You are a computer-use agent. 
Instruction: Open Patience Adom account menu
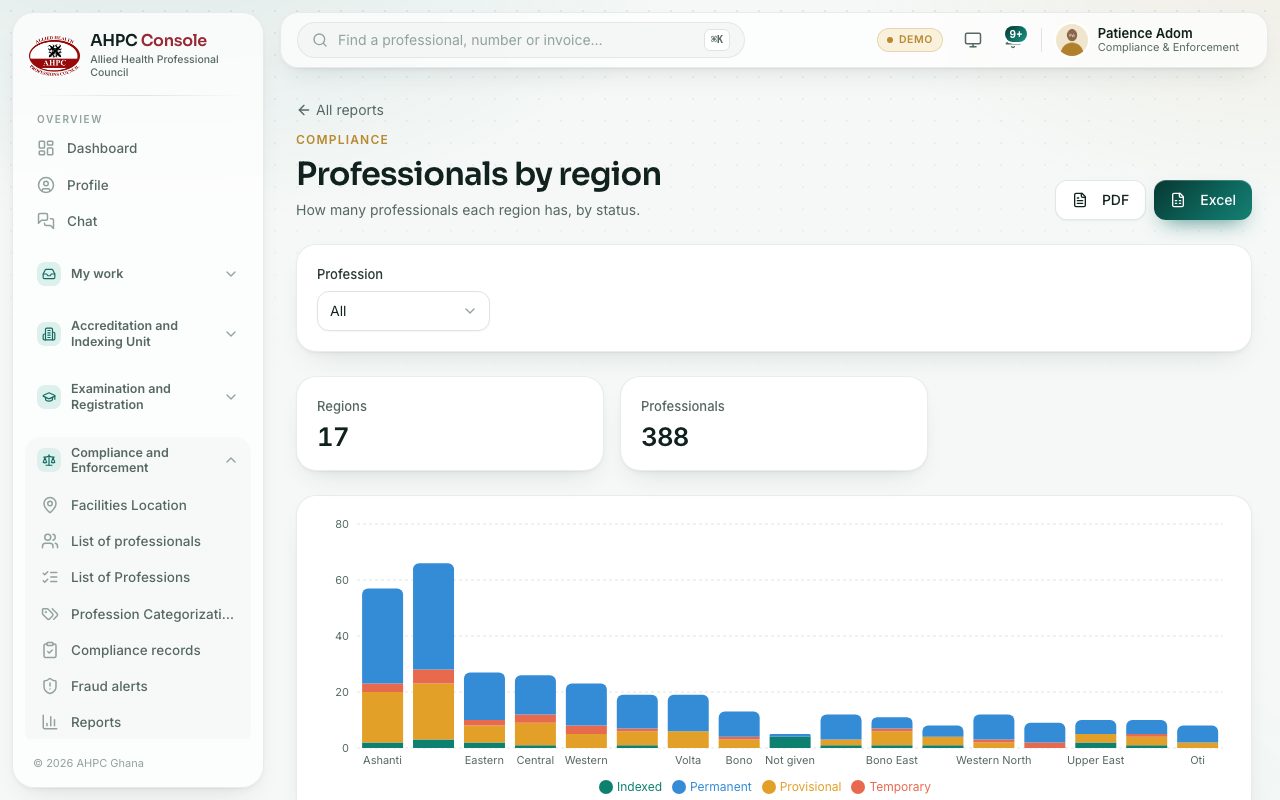click(1149, 40)
